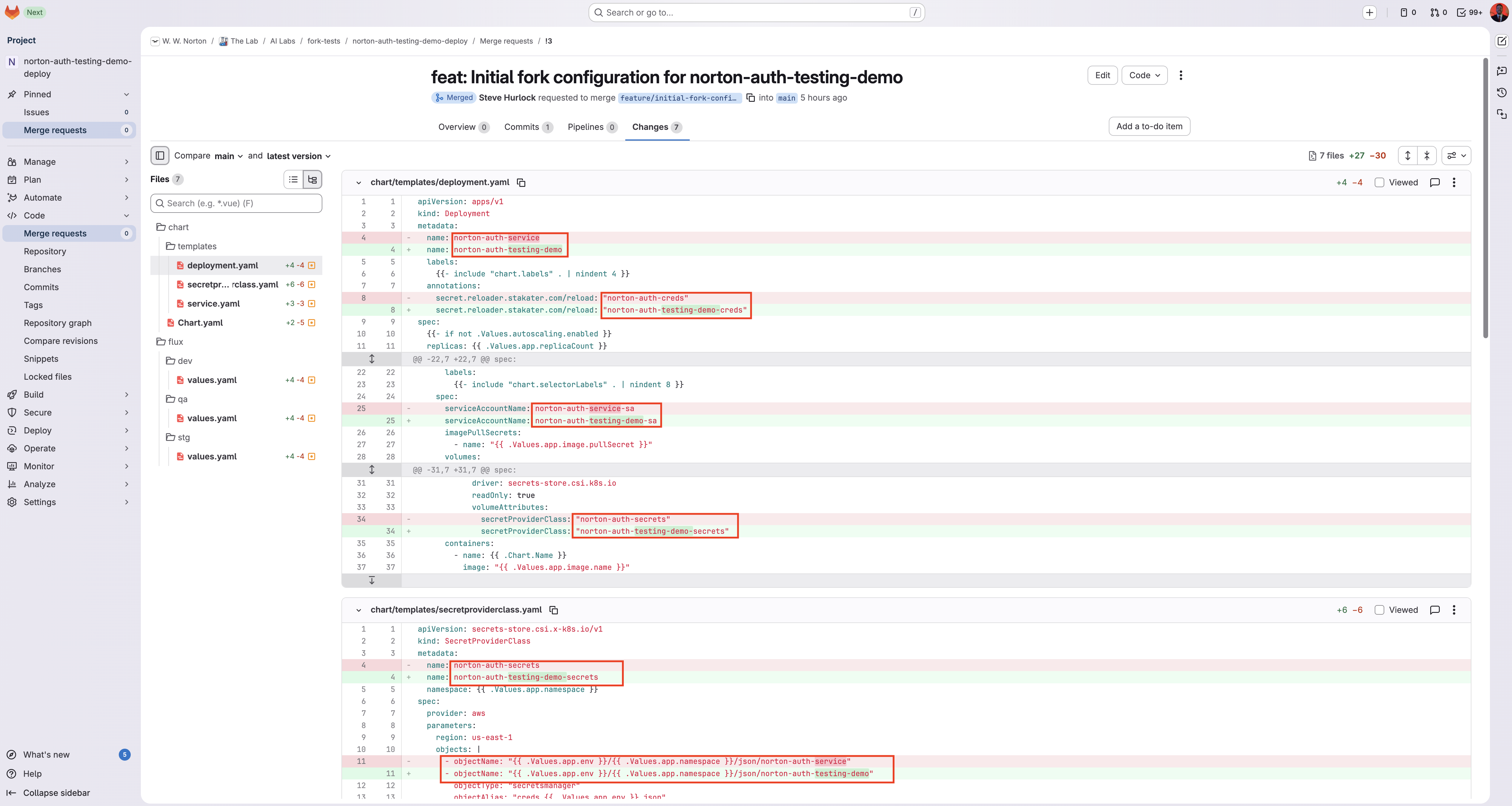Click the page vertical scrollbar
Screen dimensions: 1512x806
point(1486,198)
